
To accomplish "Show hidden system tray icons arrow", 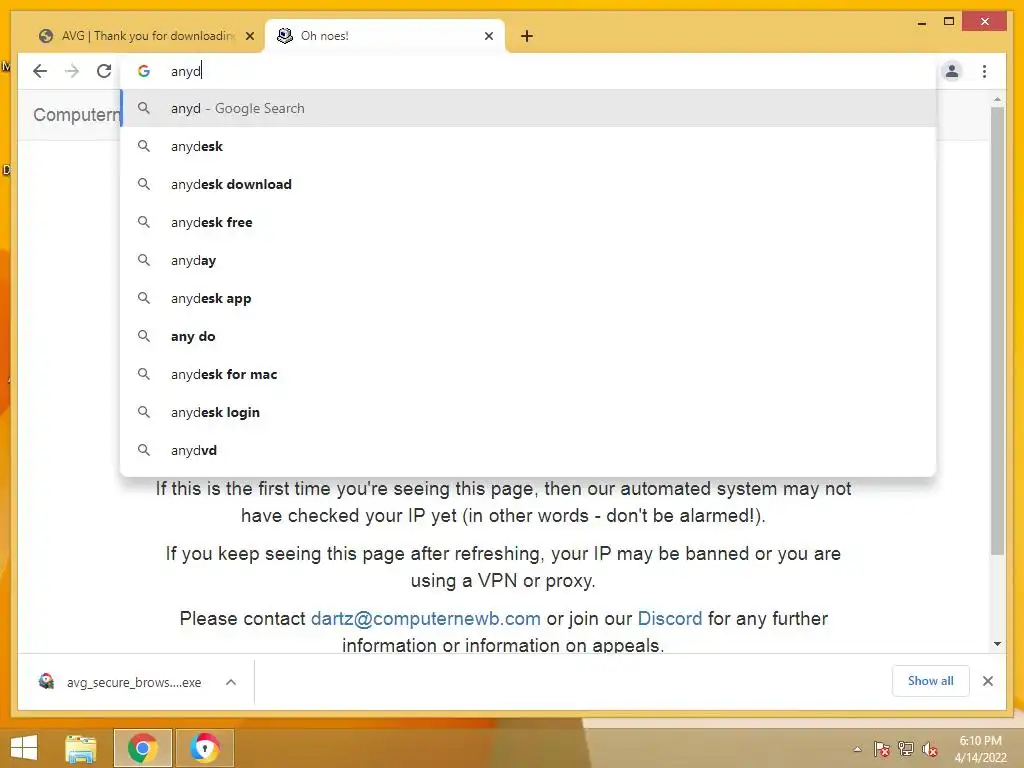I will click(x=857, y=749).
